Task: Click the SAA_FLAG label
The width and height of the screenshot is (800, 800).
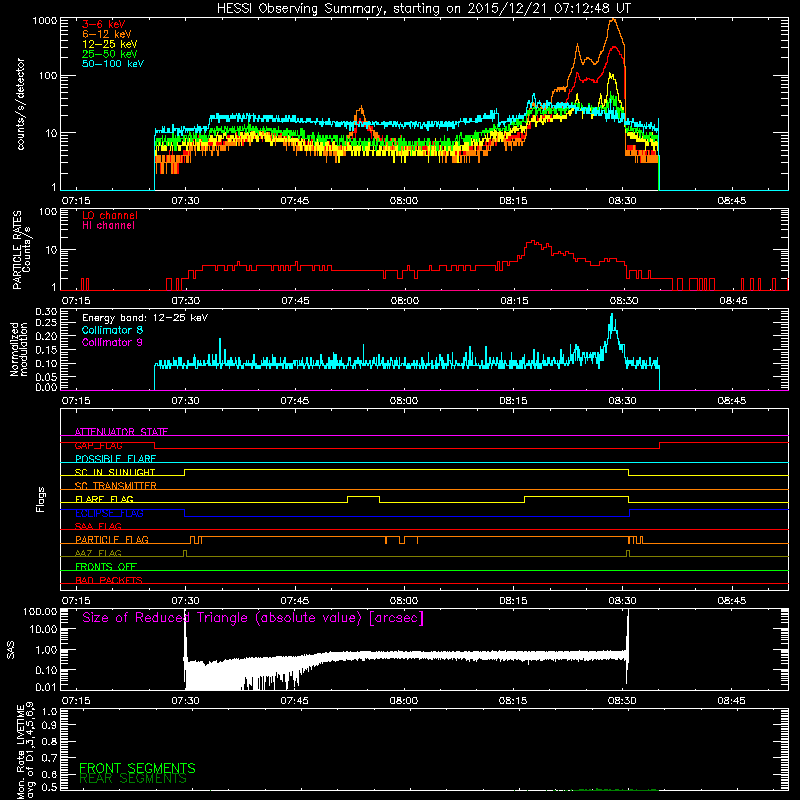Action: pyautogui.click(x=98, y=526)
